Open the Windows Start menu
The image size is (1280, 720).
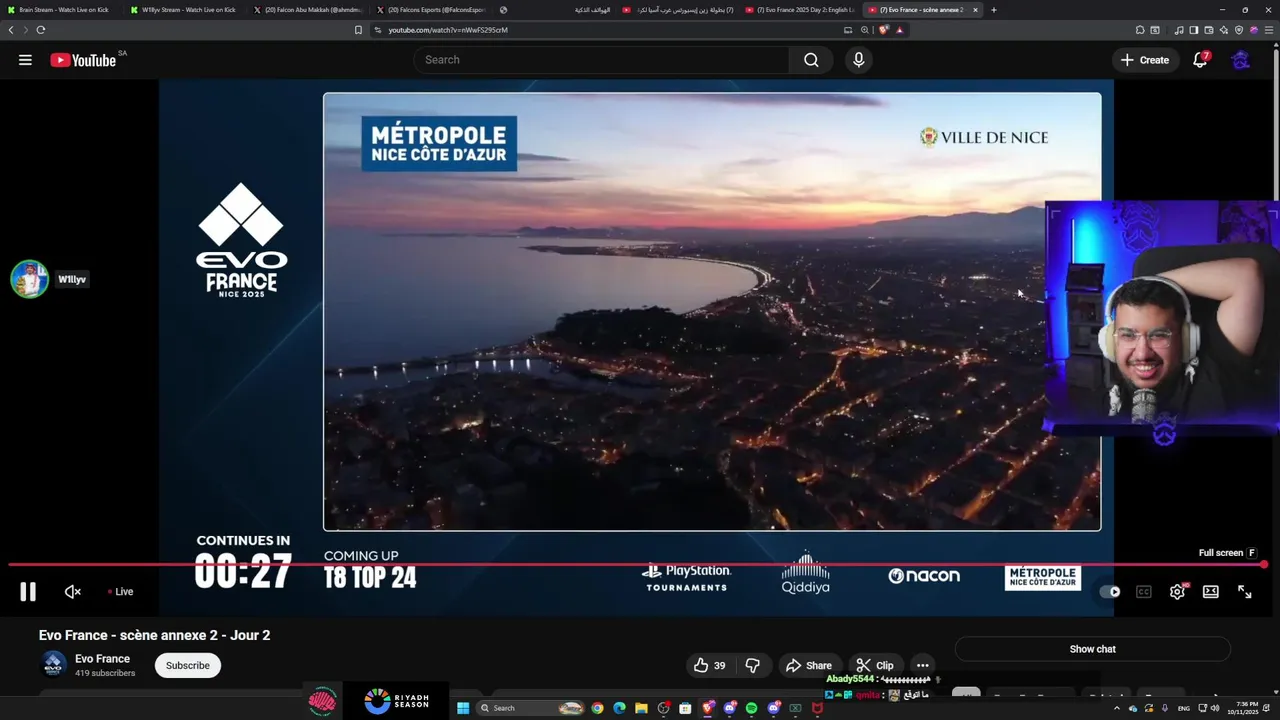point(463,708)
